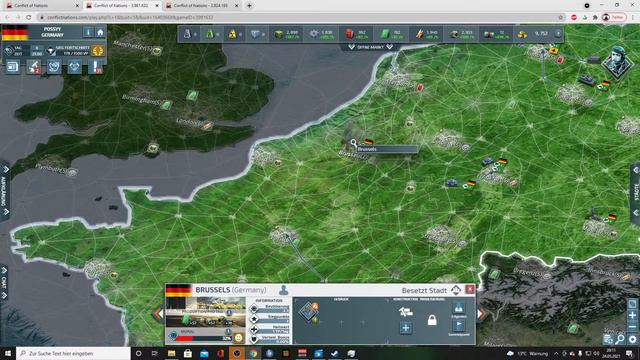The image size is (640, 360).
Task: Switch to the third Conflict of Nations tab
Action: tap(202, 6)
